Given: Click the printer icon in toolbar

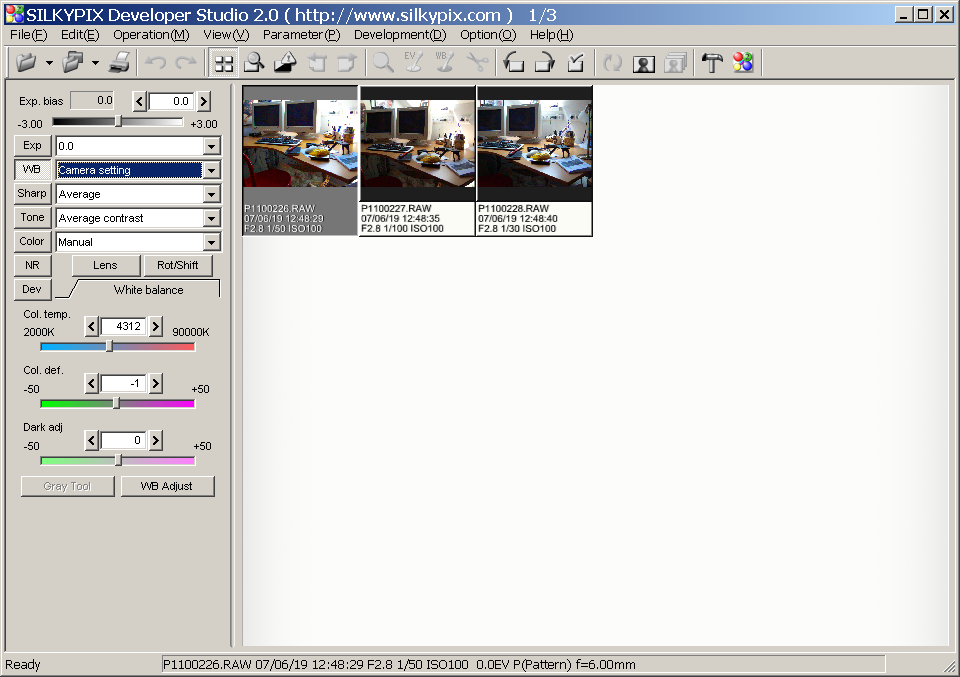Looking at the screenshot, I should pyautogui.click(x=119, y=63).
